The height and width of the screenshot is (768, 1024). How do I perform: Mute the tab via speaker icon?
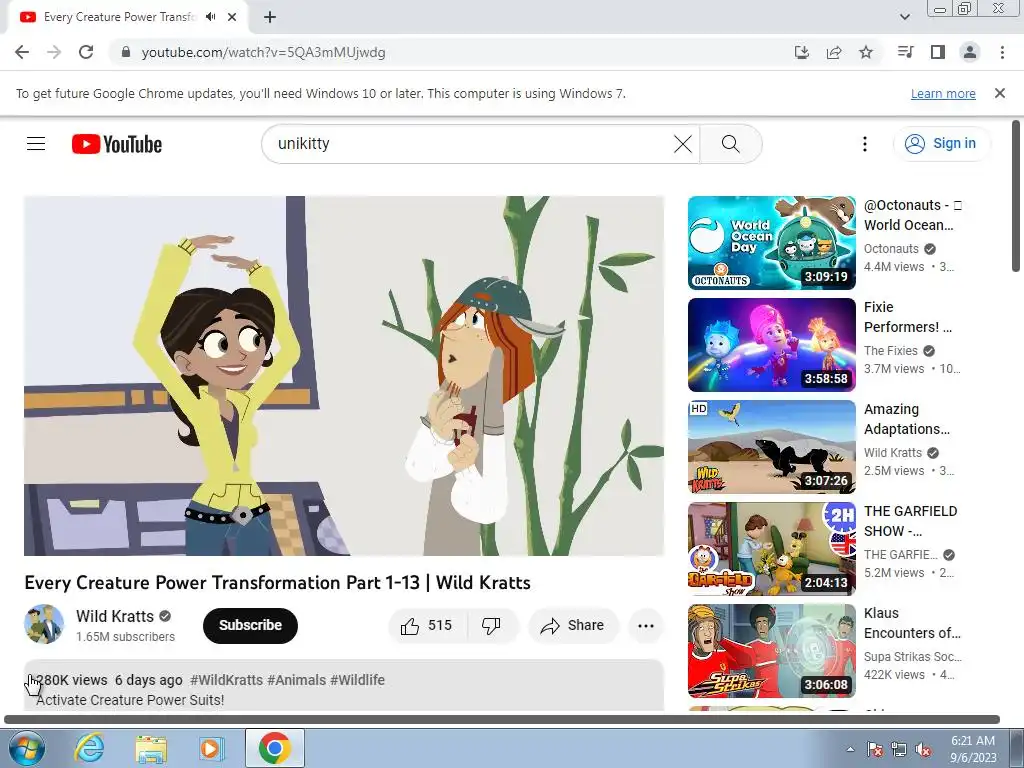[x=210, y=17]
